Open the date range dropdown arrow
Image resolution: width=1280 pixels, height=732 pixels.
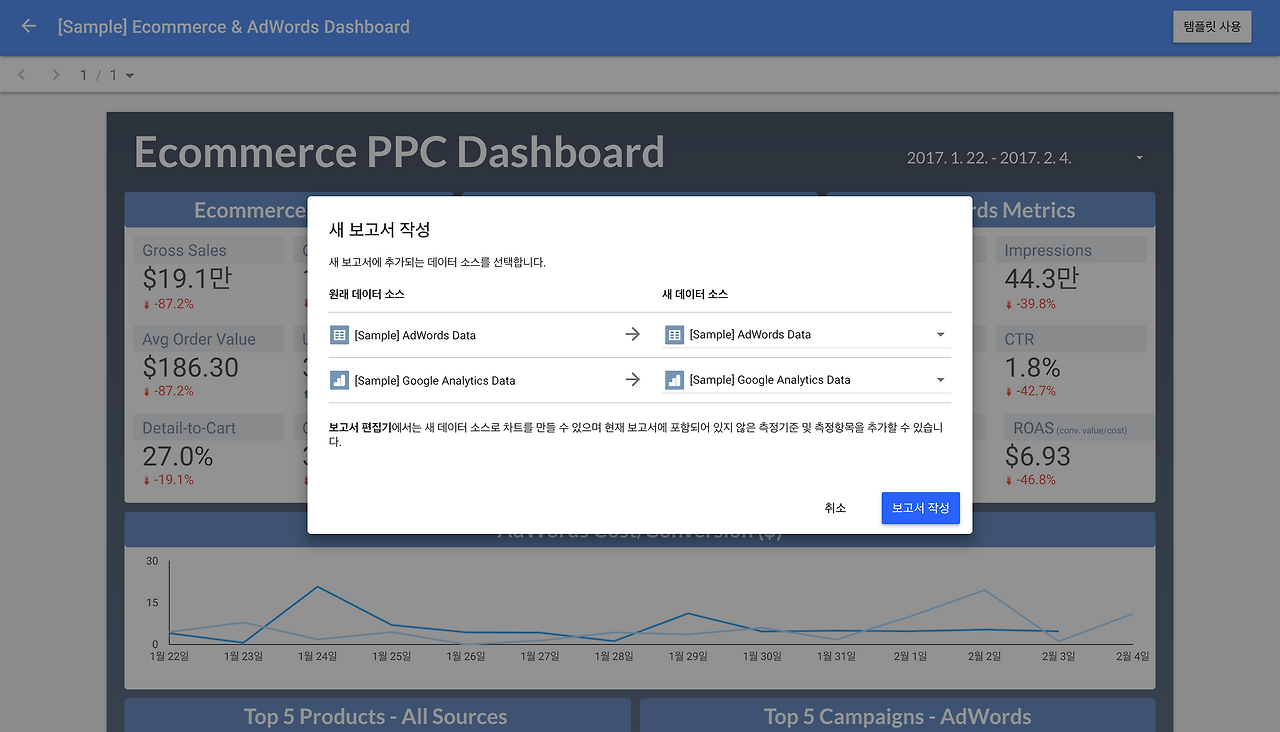click(1139, 158)
